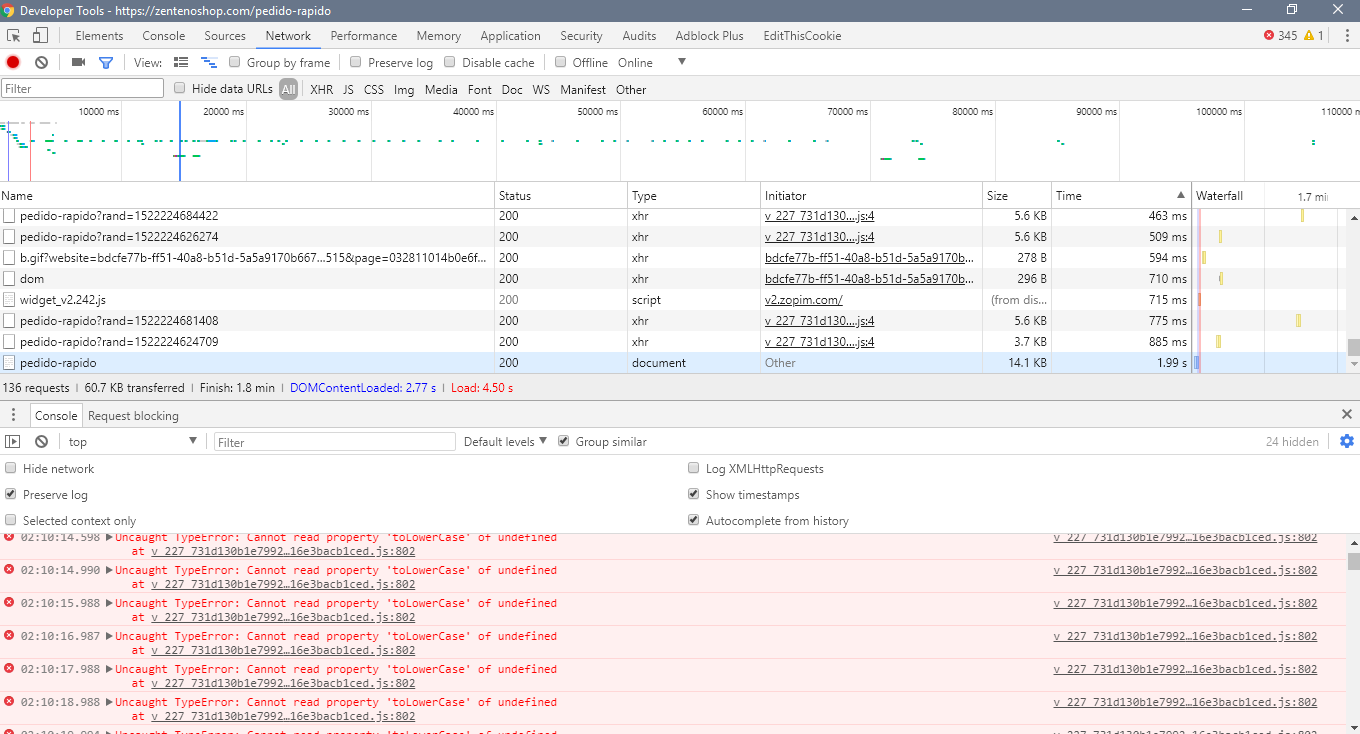Open the network throttling dropdown arrow
1360x734 pixels.
pyautogui.click(x=682, y=62)
